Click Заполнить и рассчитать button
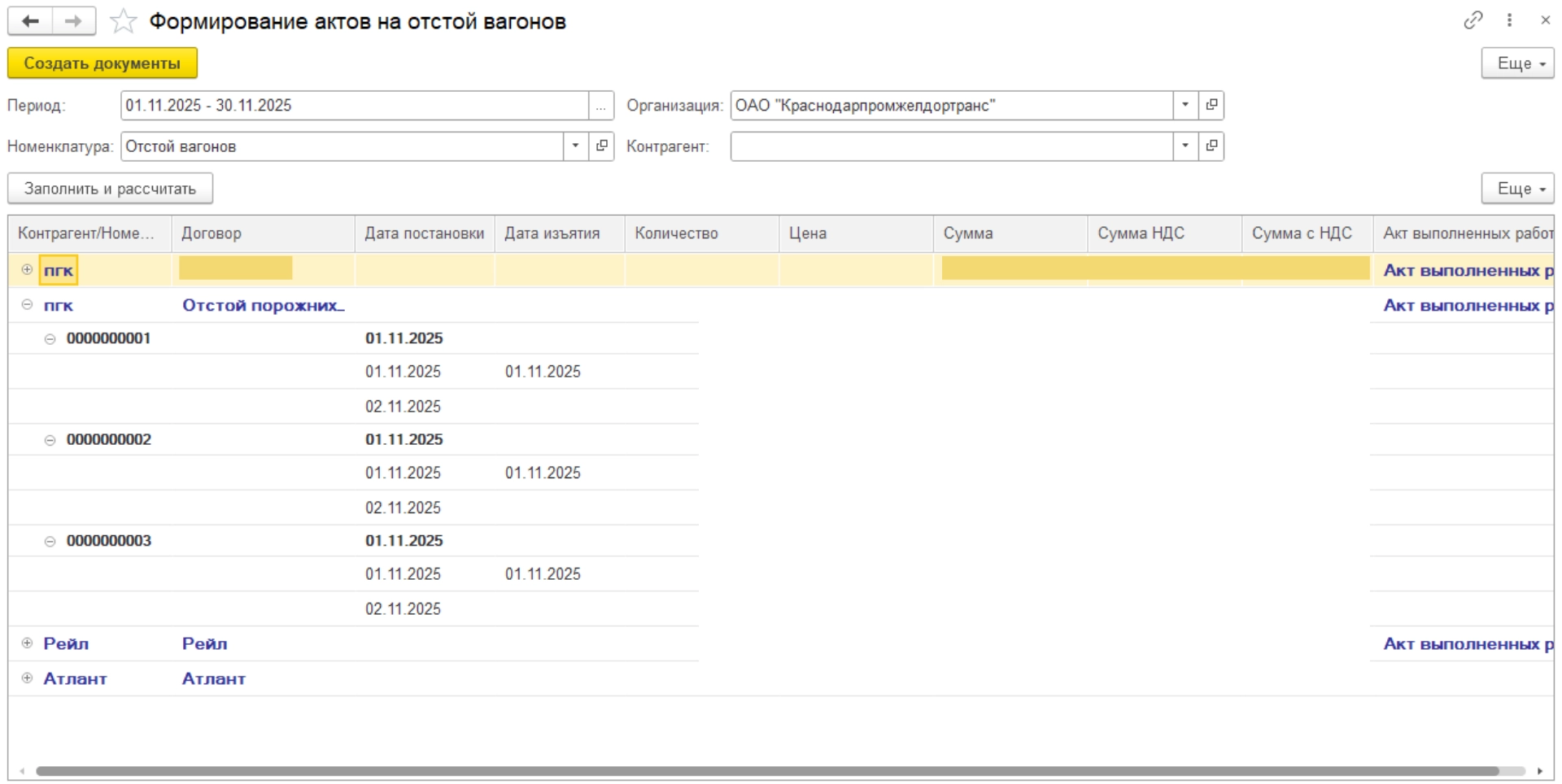The height and width of the screenshot is (784, 1562). (110, 189)
